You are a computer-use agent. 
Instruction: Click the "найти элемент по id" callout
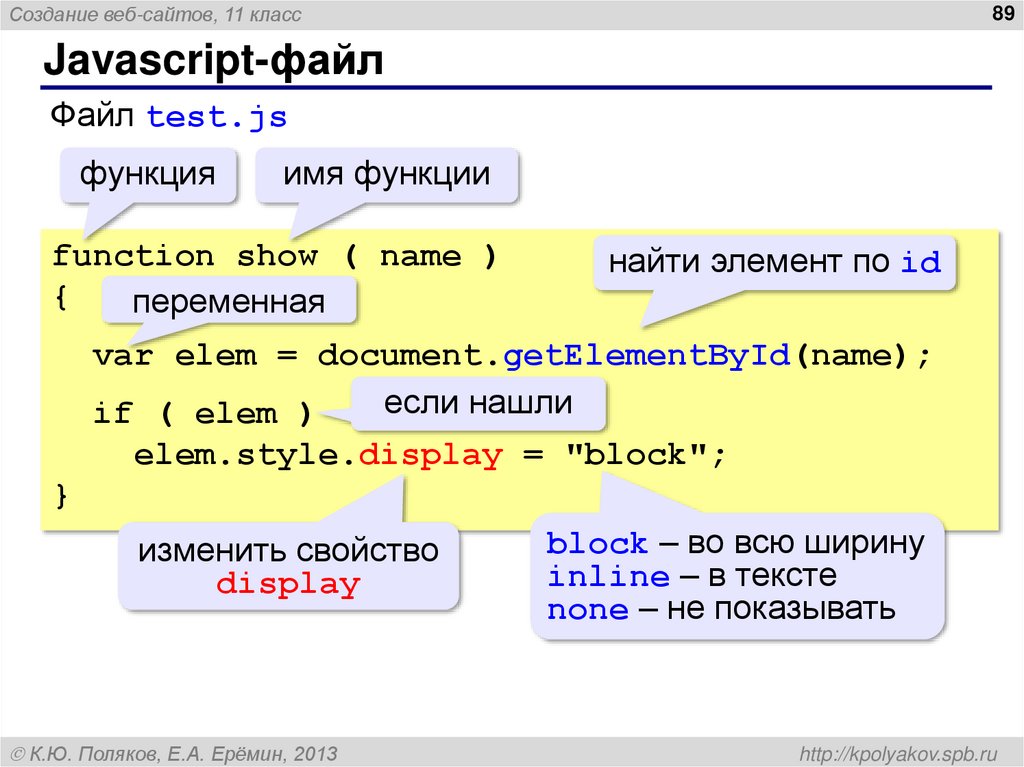click(x=776, y=262)
